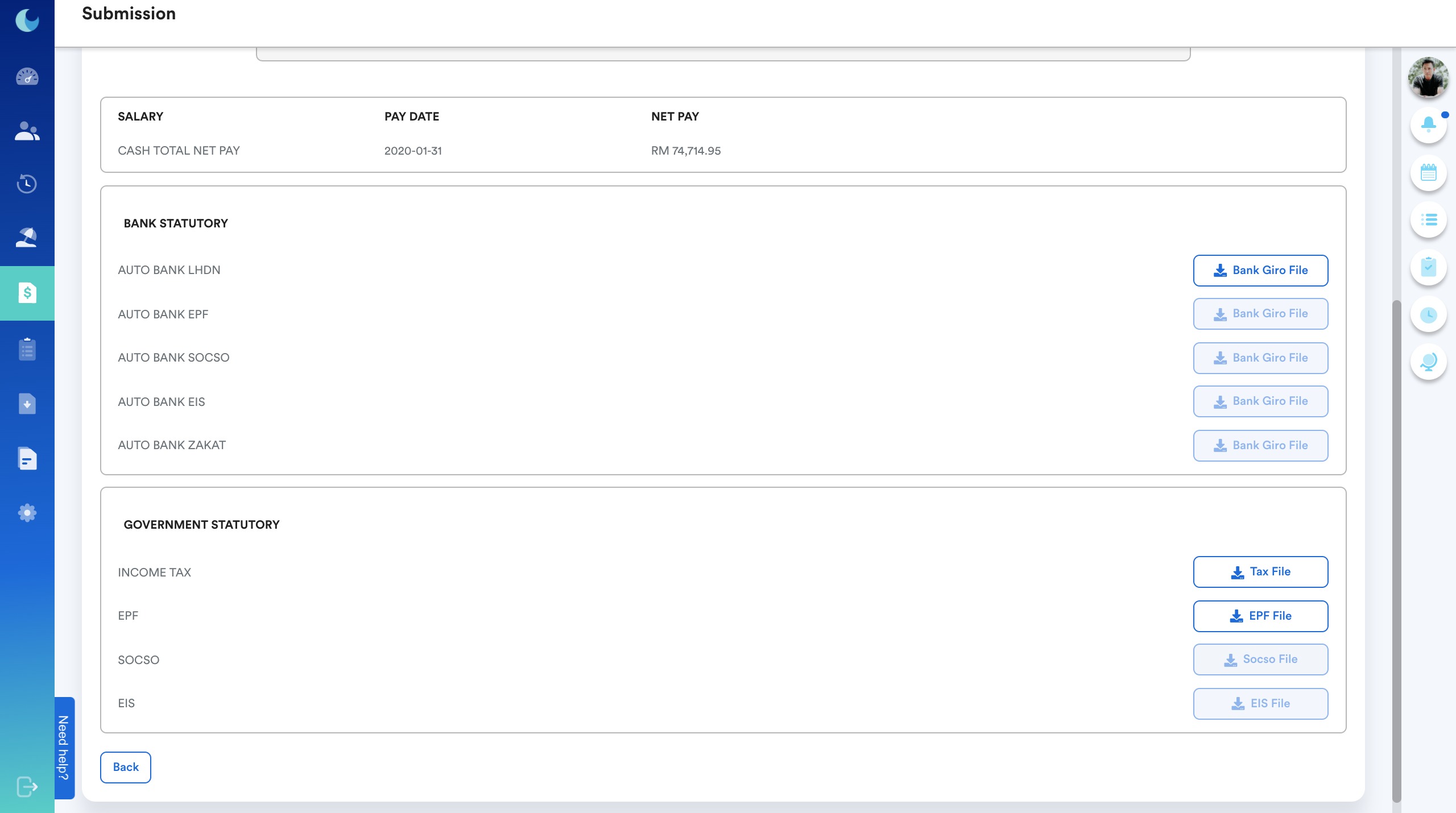This screenshot has height=813, width=1456.
Task: Download the EPF File
Action: [1260, 616]
